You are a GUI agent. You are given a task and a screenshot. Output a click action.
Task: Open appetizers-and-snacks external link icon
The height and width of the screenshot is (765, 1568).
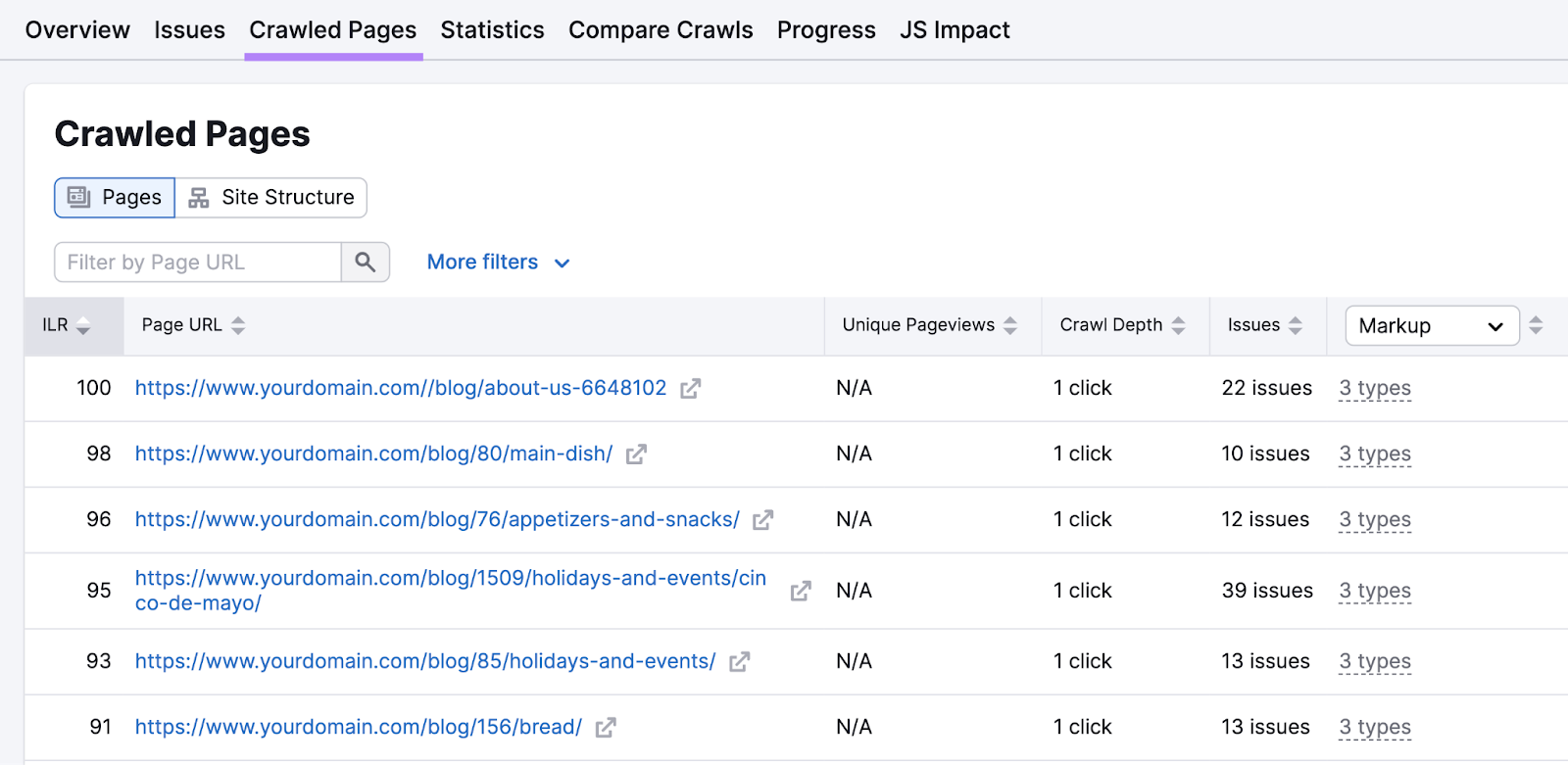[x=762, y=520]
